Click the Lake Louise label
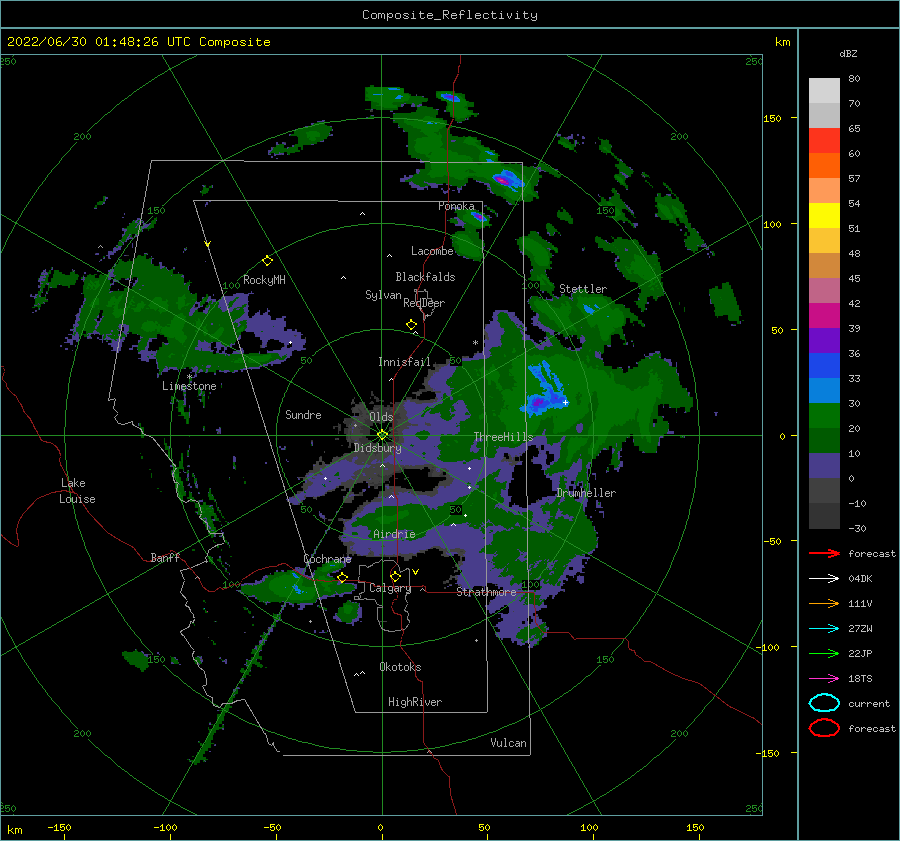 (x=77, y=491)
